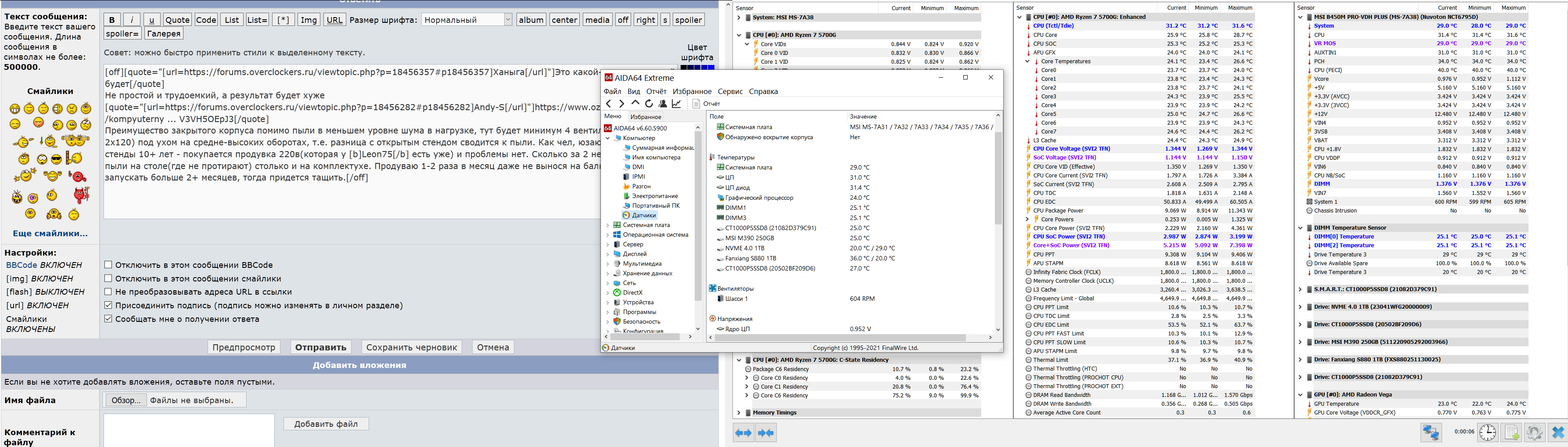Open the Размер шрифта font size dropdown

click(467, 20)
